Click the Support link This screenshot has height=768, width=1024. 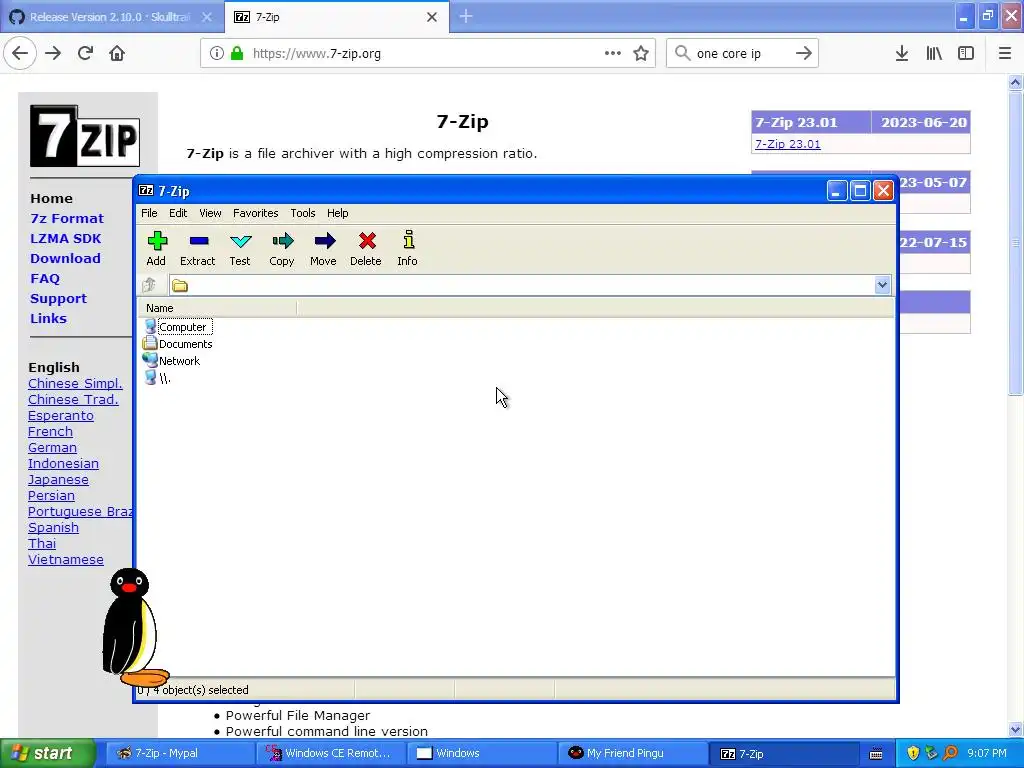click(58, 298)
